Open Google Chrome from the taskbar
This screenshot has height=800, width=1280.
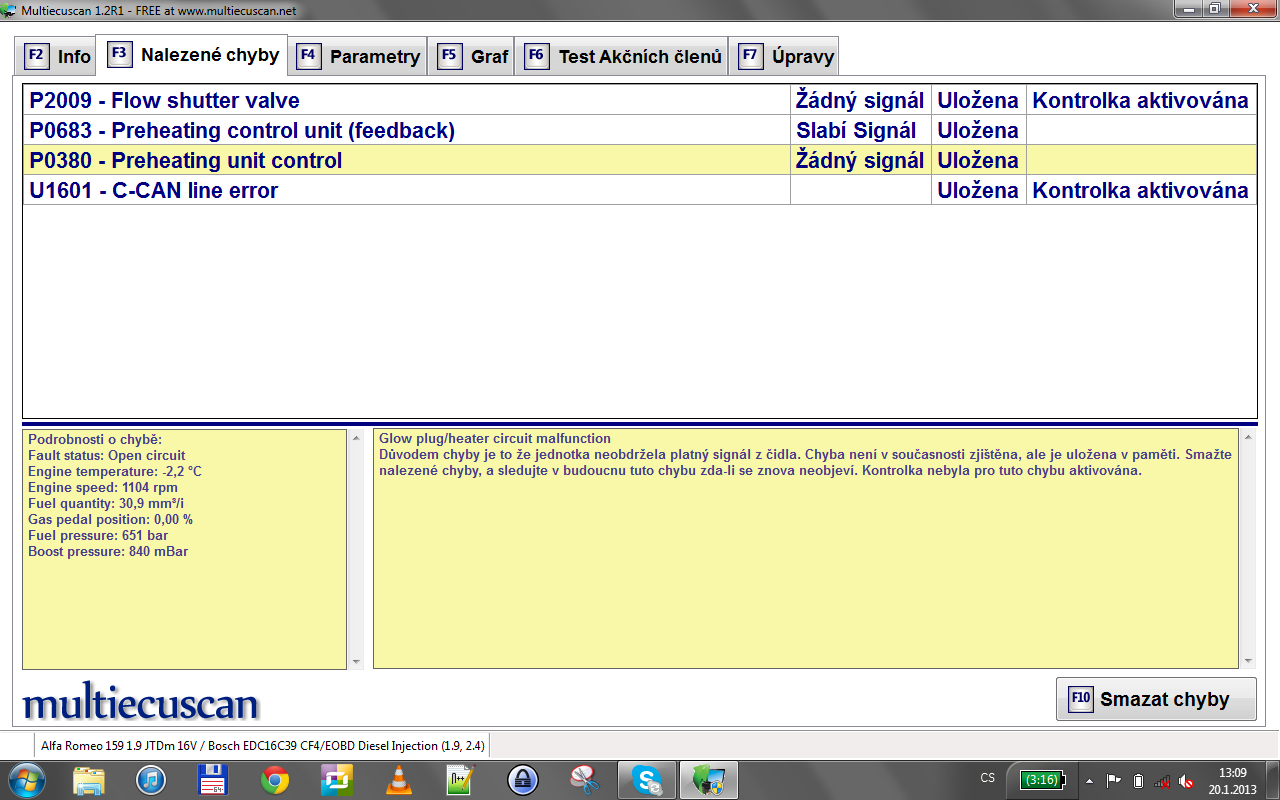pyautogui.click(x=275, y=779)
